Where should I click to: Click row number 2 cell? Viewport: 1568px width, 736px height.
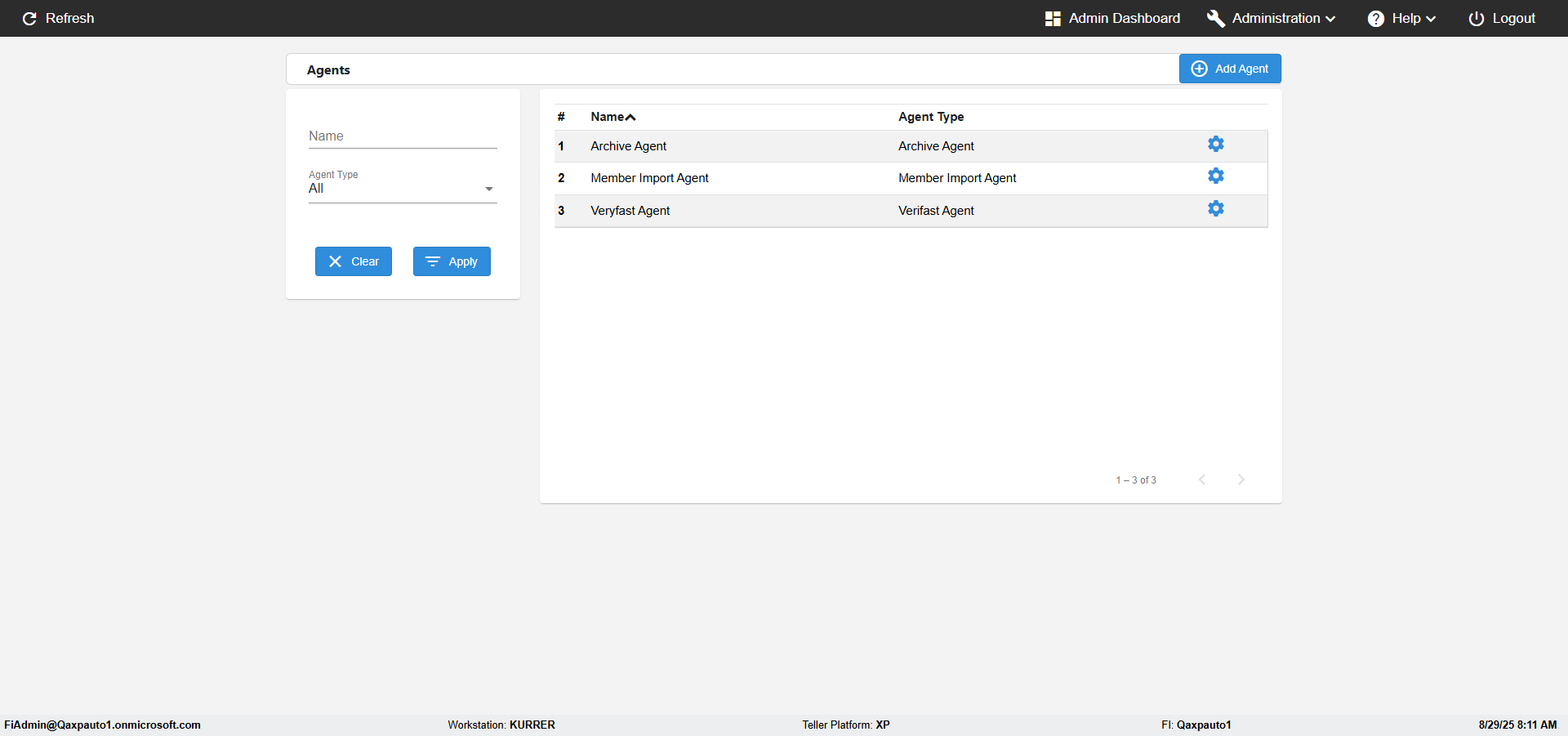561,178
